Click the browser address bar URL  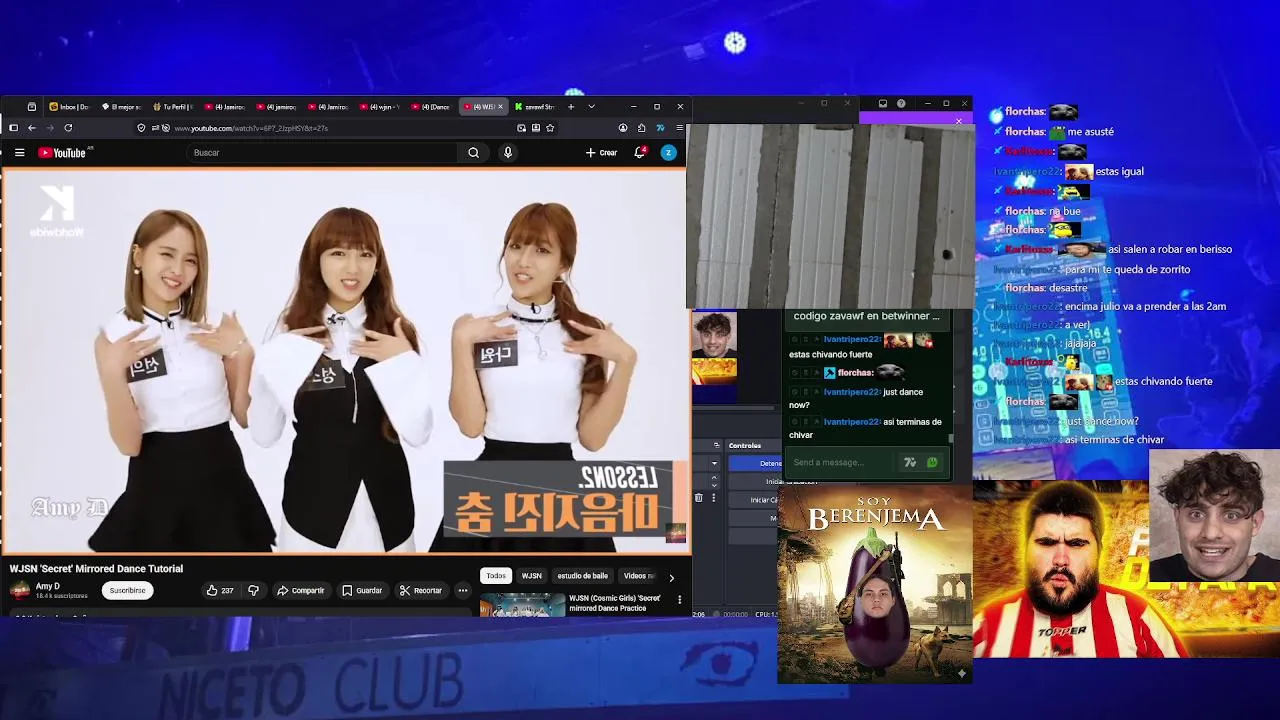click(x=251, y=128)
